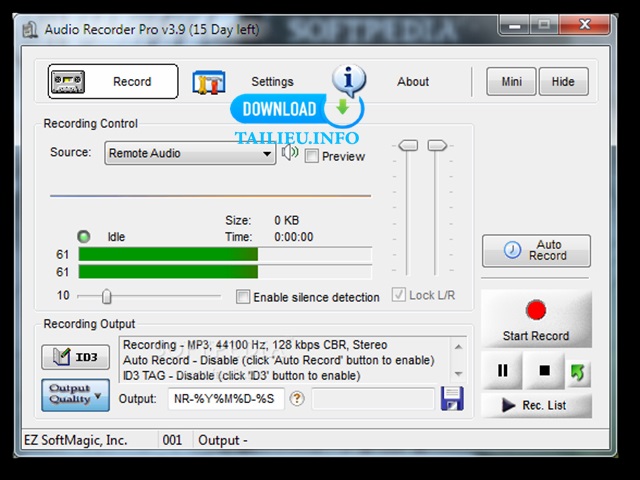The height and width of the screenshot is (480, 640).
Task: Click the left channel volume slider handle
Action: point(408,145)
